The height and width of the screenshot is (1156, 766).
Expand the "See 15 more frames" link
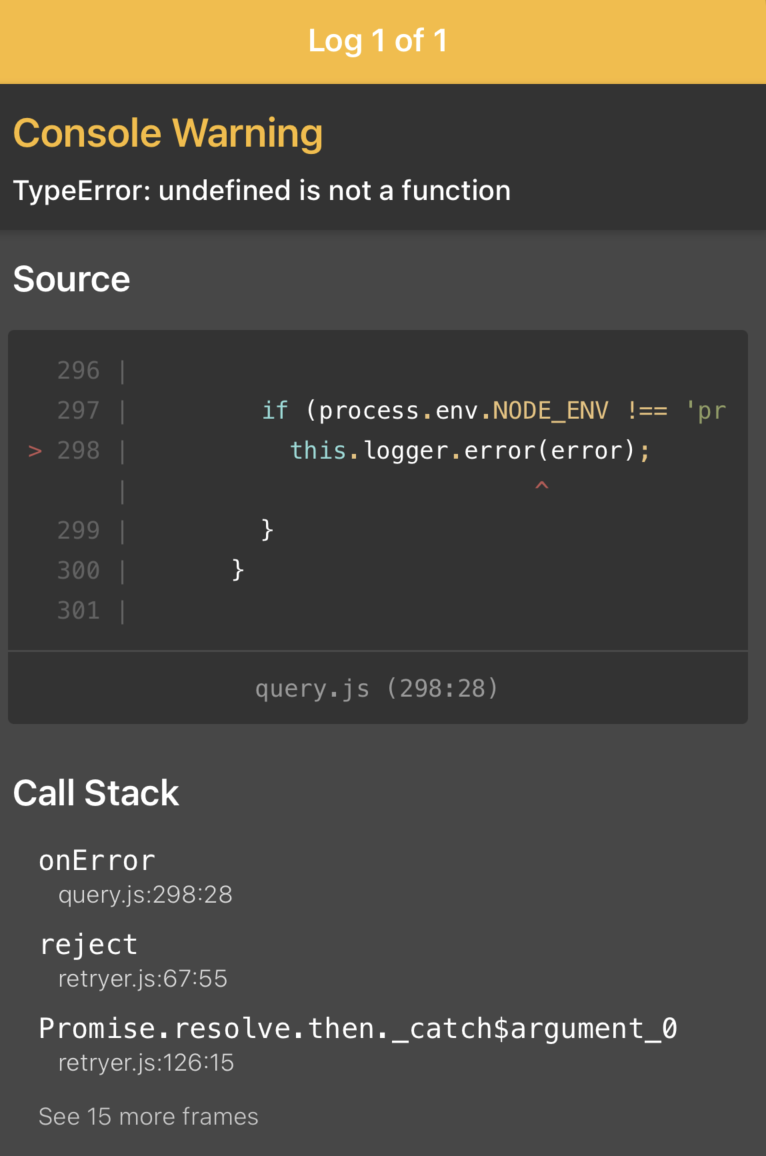148,1116
